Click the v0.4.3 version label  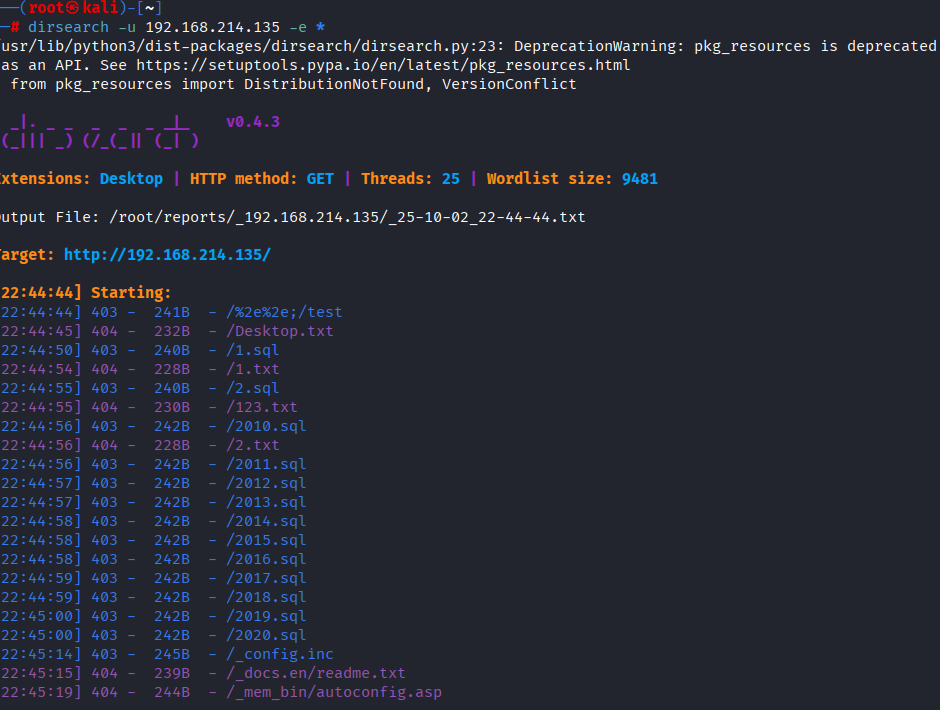tap(253, 122)
